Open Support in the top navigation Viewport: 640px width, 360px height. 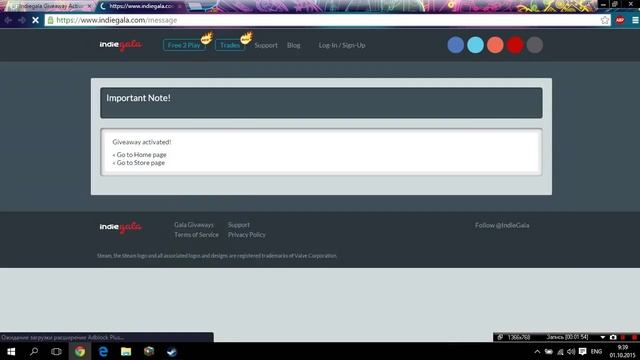click(266, 45)
